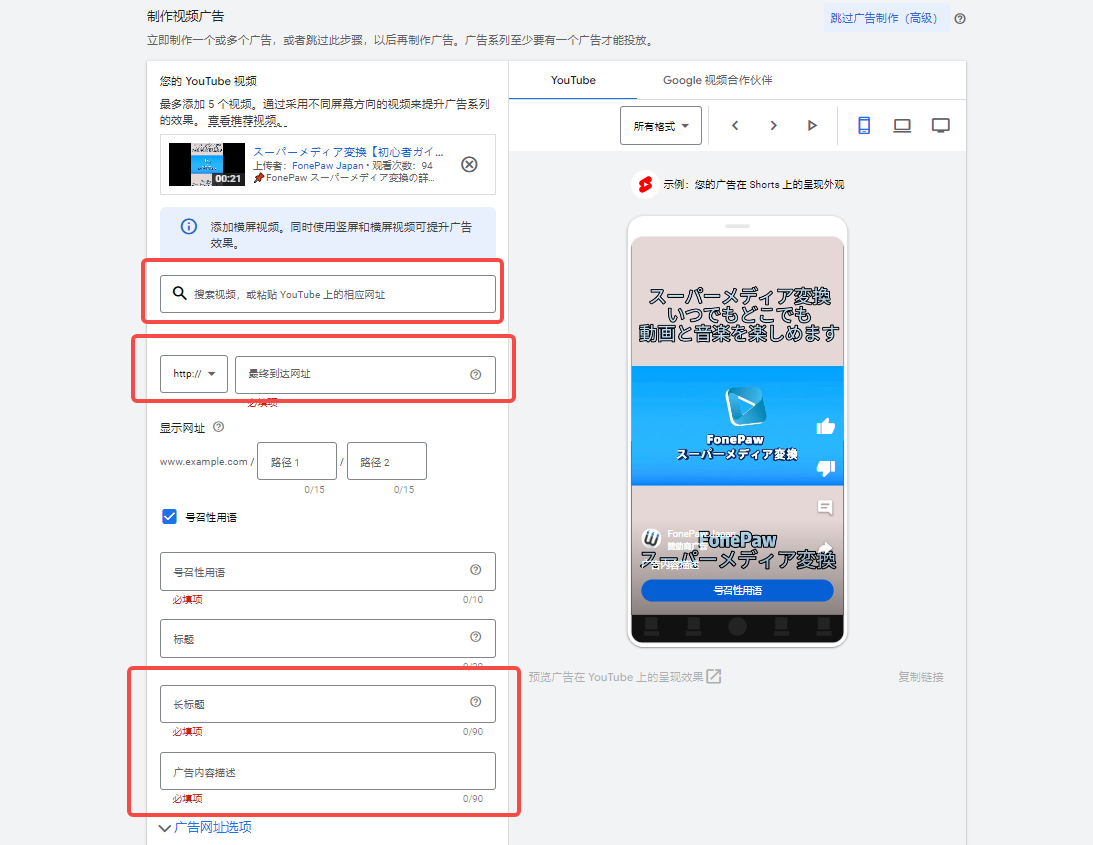Remove the added FonePaw video
Image resolution: width=1093 pixels, height=845 pixels.
469,165
